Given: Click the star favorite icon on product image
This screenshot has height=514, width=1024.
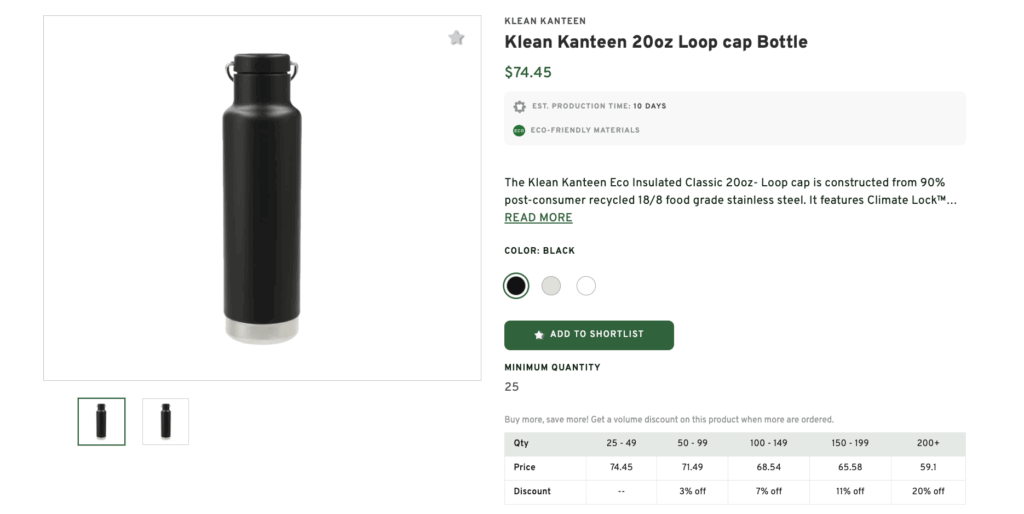Looking at the screenshot, I should [x=456, y=38].
